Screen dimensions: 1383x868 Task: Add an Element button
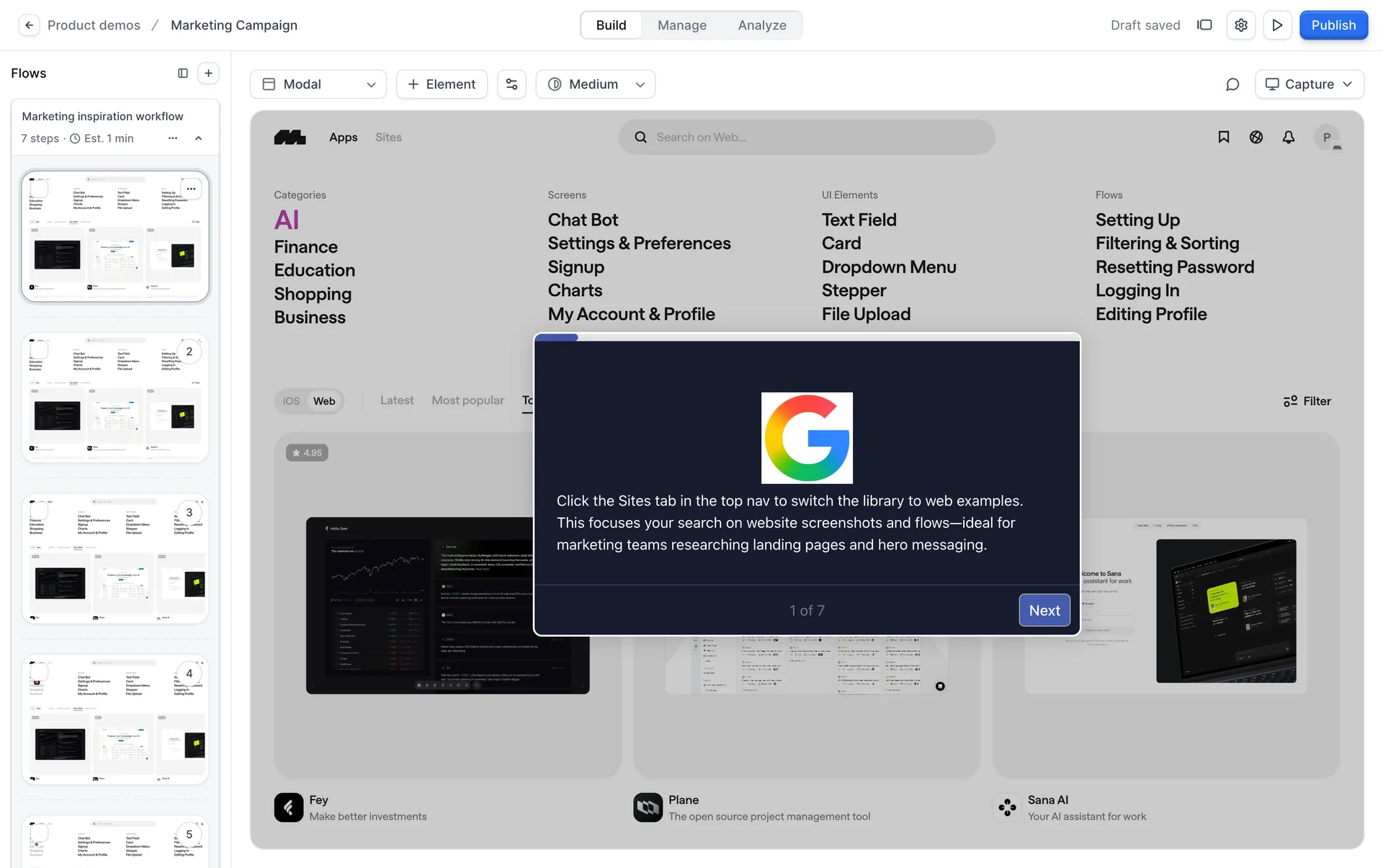442,84
